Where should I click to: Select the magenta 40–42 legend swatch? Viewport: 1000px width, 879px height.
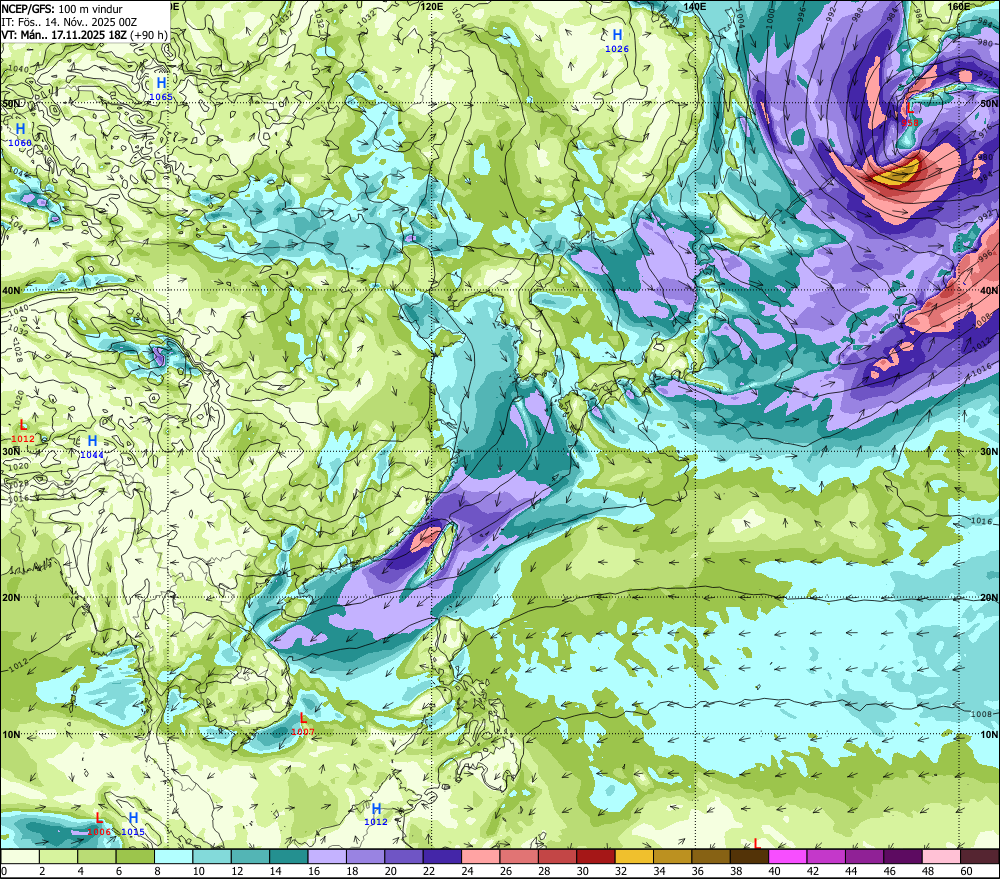(788, 857)
